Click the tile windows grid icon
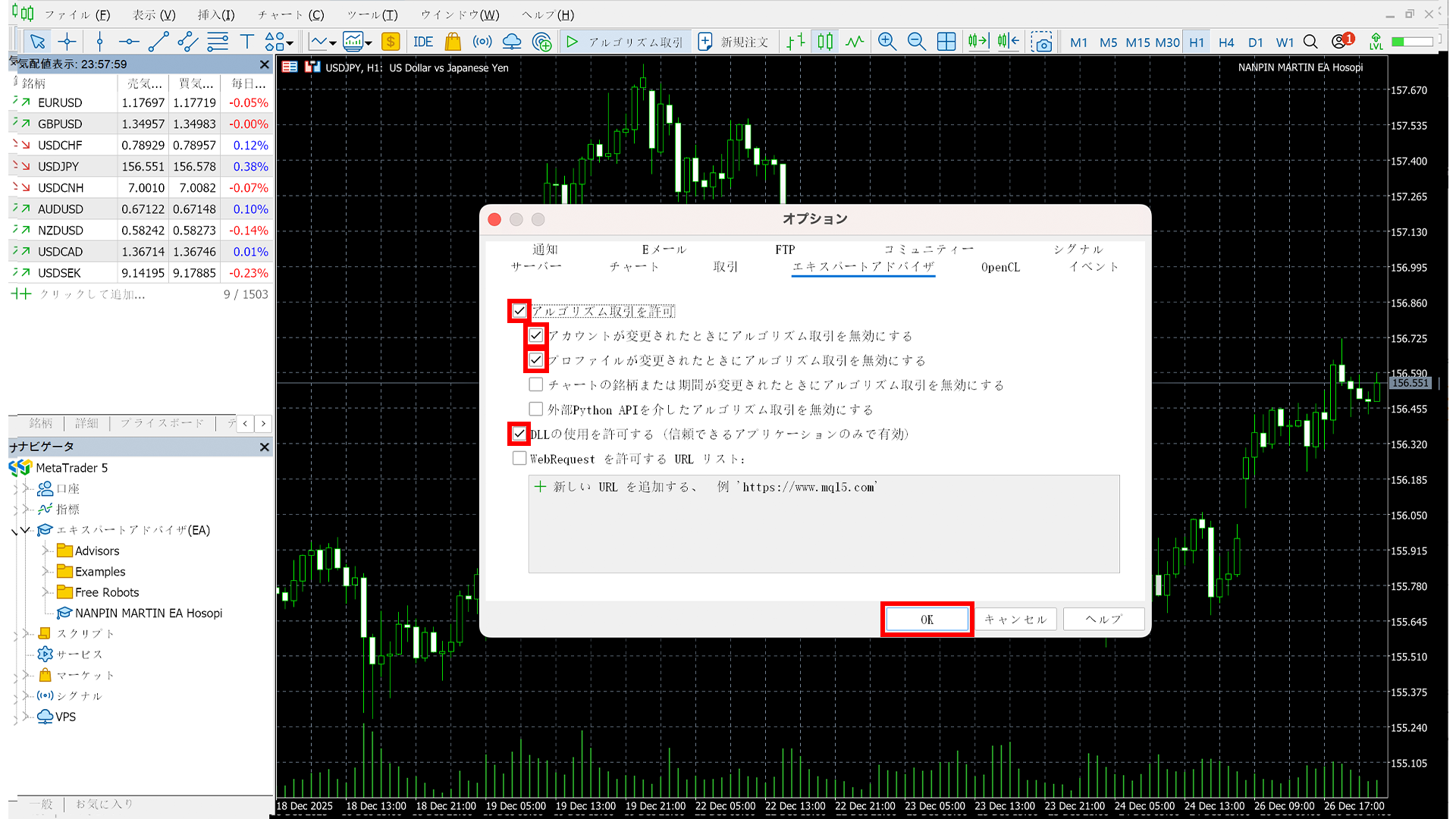Image resolution: width=1456 pixels, height=819 pixels. click(x=946, y=42)
